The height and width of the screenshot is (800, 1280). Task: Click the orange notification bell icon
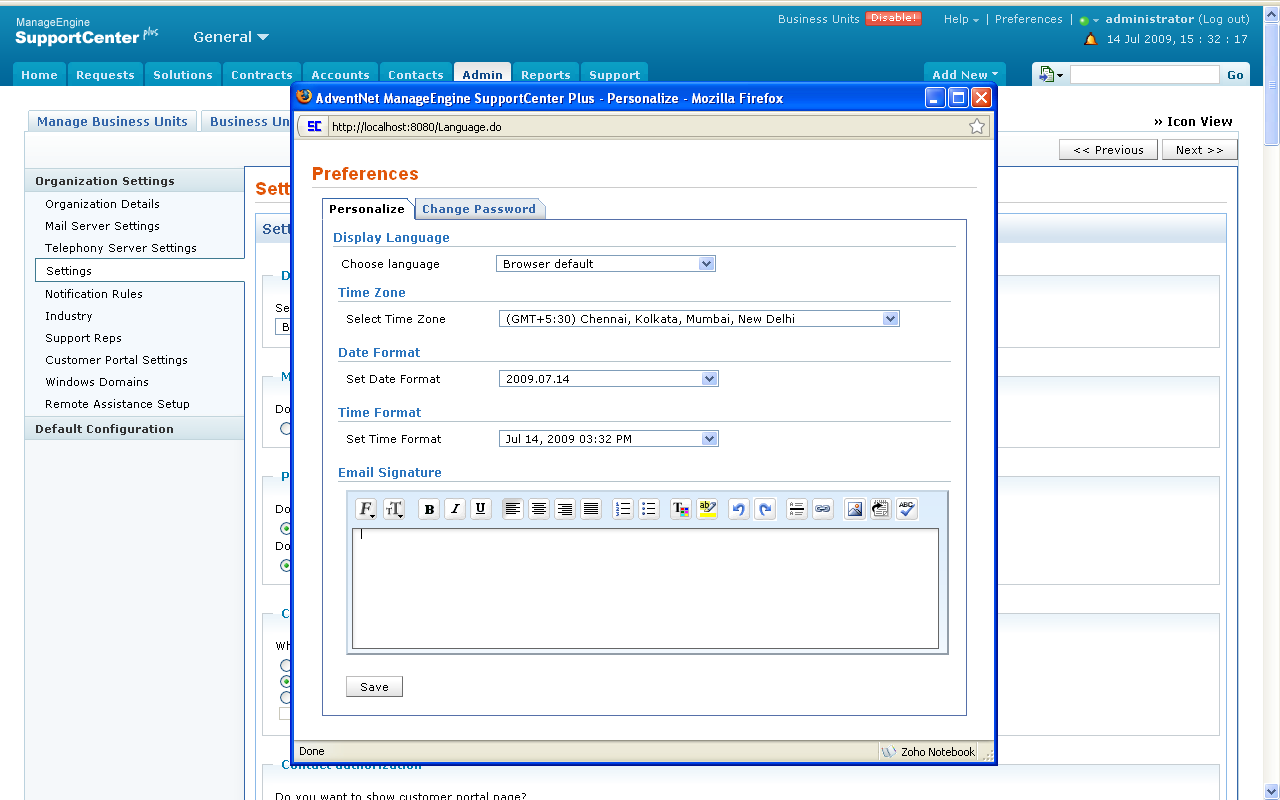point(1090,40)
